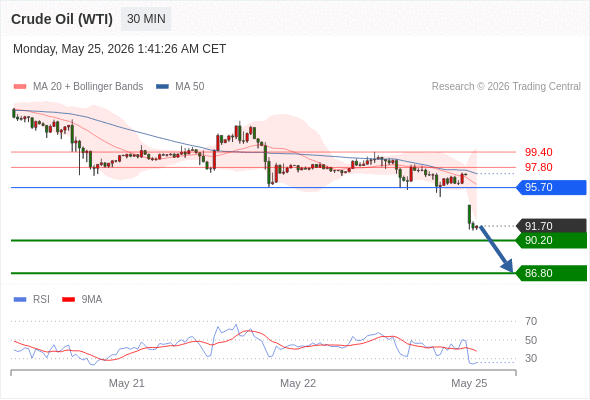This screenshot has height=400, width=590.
Task: Click the 30 MIN timeframe badge
Action: pyautogui.click(x=146, y=19)
